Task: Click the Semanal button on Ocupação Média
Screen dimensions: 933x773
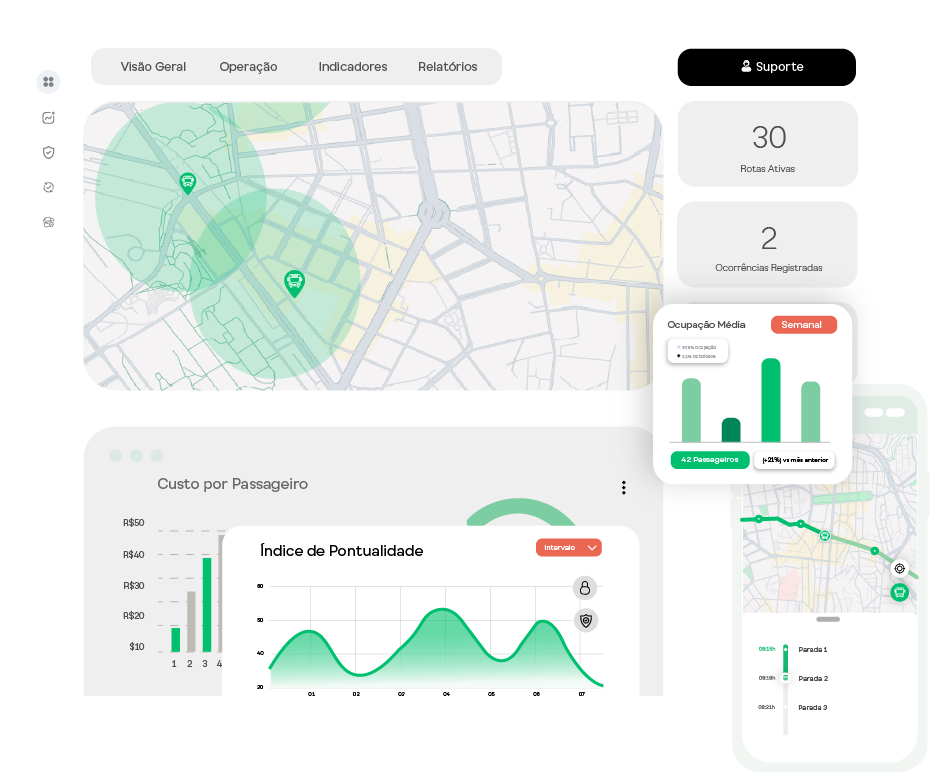Action: pyautogui.click(x=804, y=325)
